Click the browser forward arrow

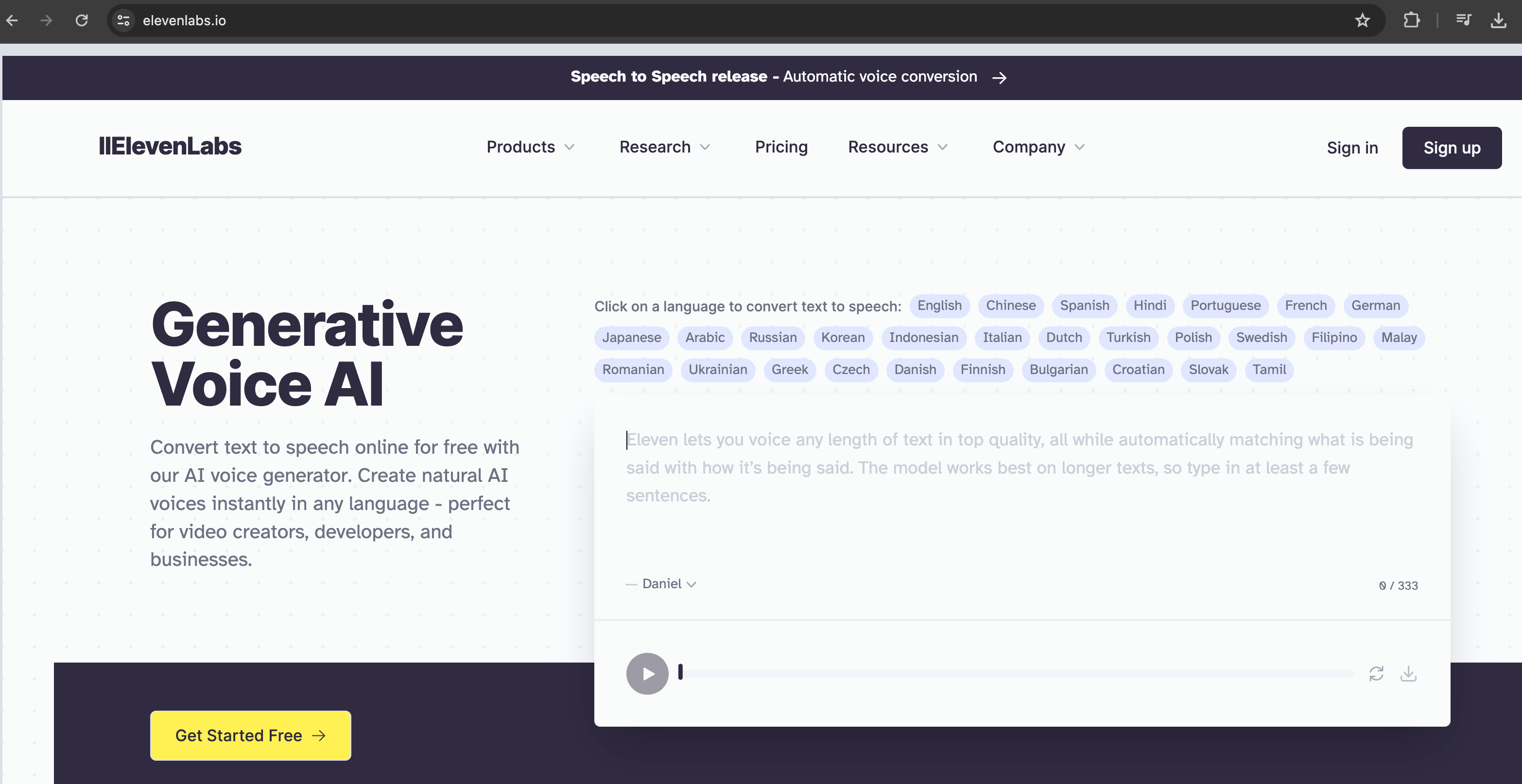[46, 20]
